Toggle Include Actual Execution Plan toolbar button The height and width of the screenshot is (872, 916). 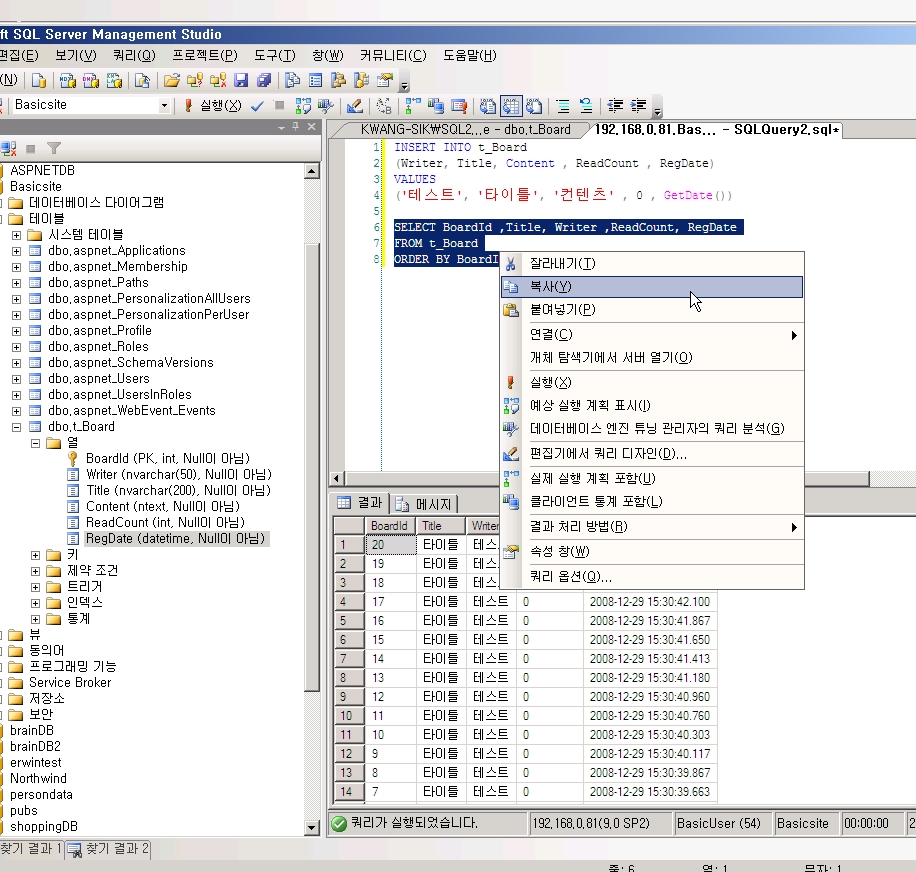(x=413, y=106)
